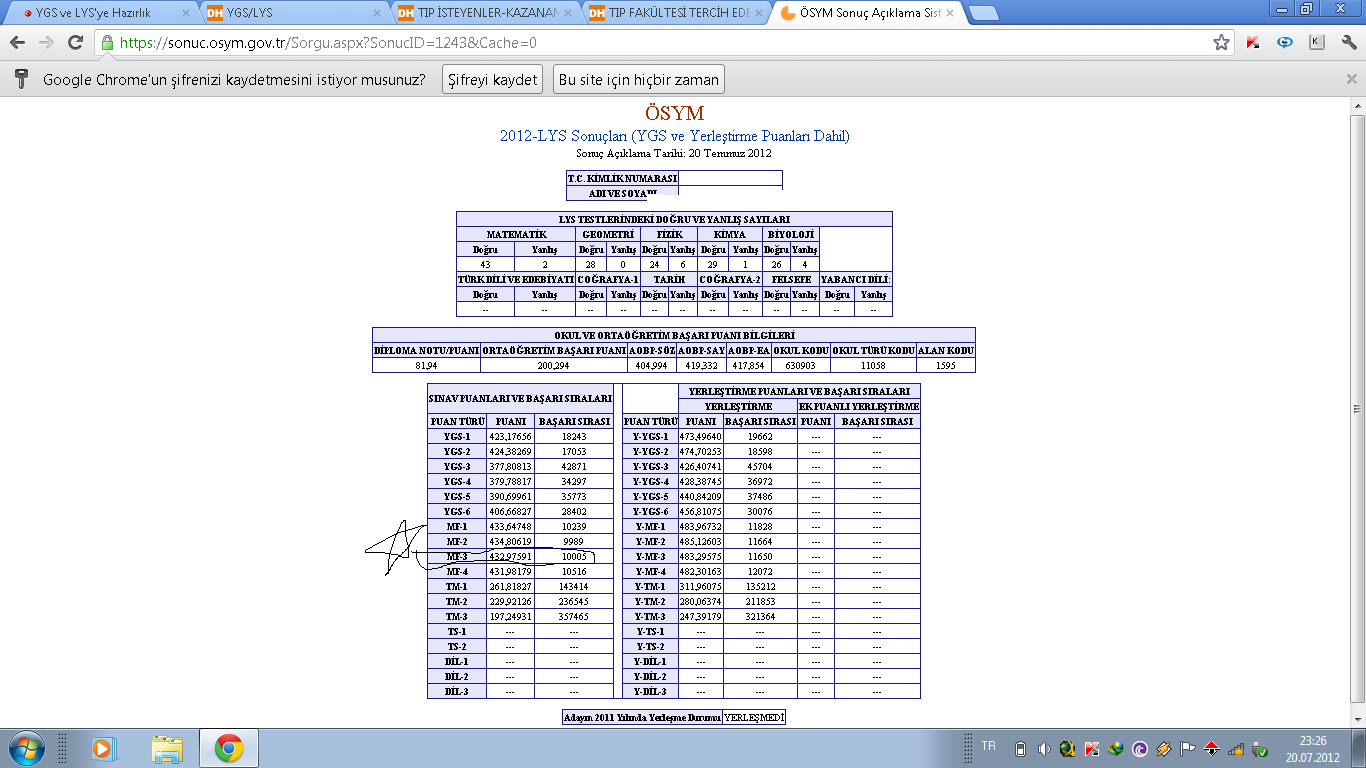Open Windows Explorer from the taskbar
The height and width of the screenshot is (768, 1366).
[167, 748]
